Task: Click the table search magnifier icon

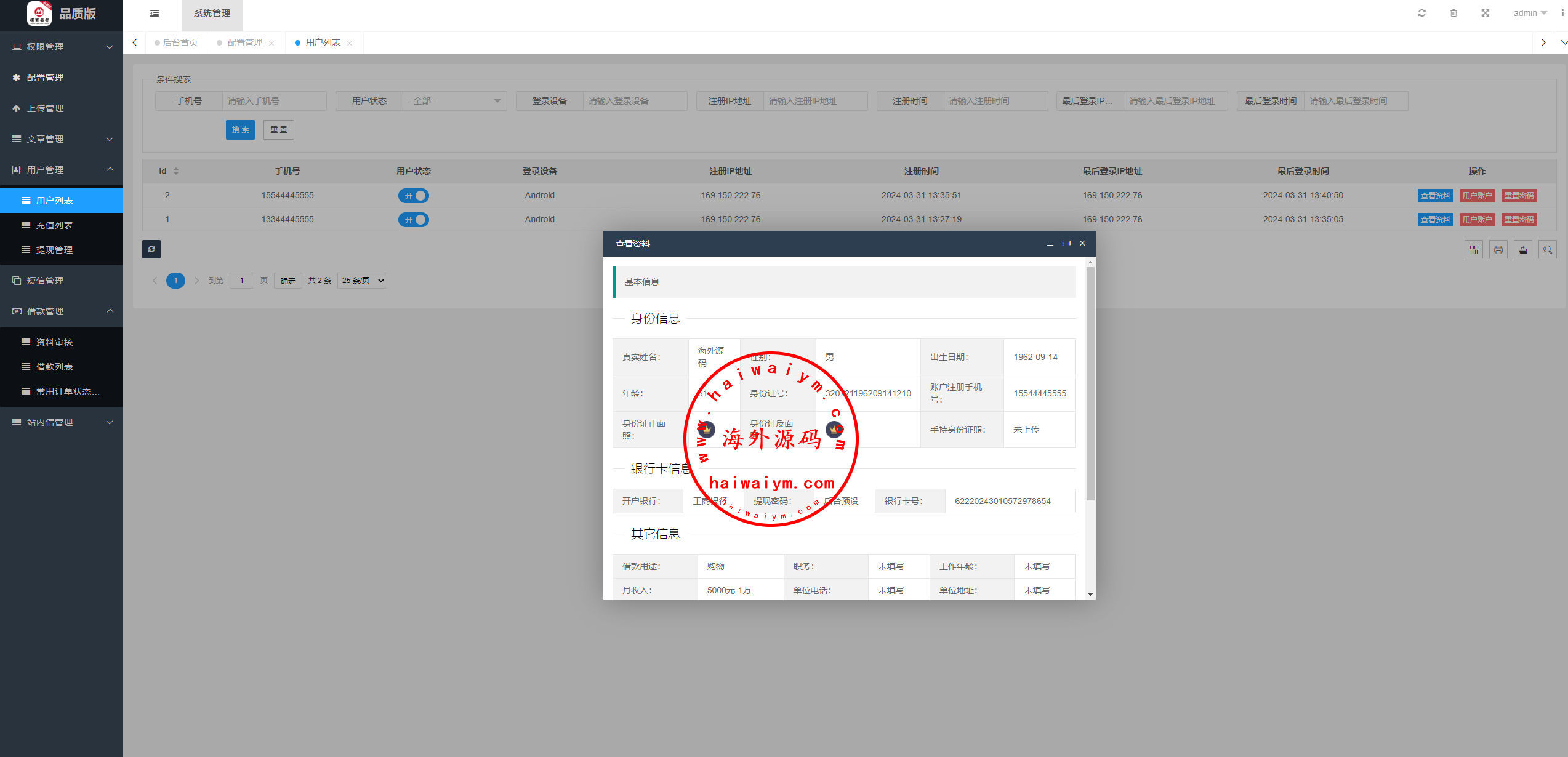Action: (1548, 249)
